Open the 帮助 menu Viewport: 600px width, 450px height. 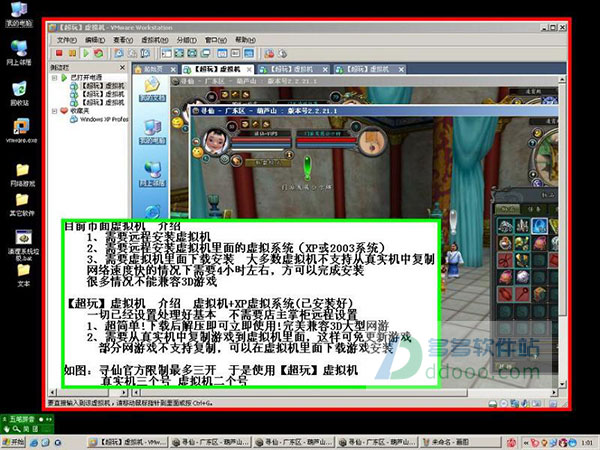click(x=245, y=40)
